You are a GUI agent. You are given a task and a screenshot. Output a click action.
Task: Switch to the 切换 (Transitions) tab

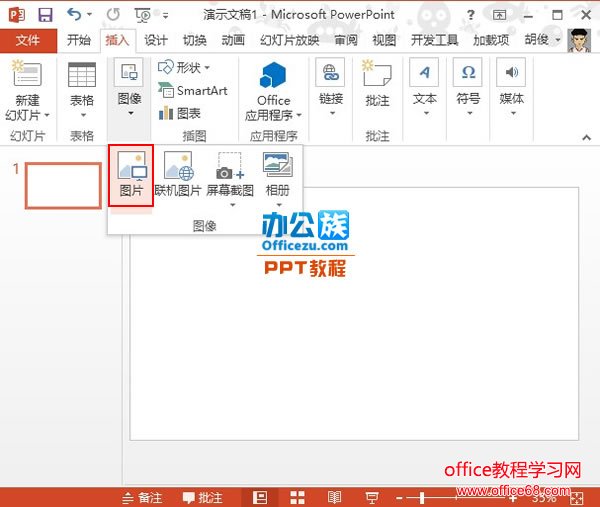pyautogui.click(x=194, y=40)
